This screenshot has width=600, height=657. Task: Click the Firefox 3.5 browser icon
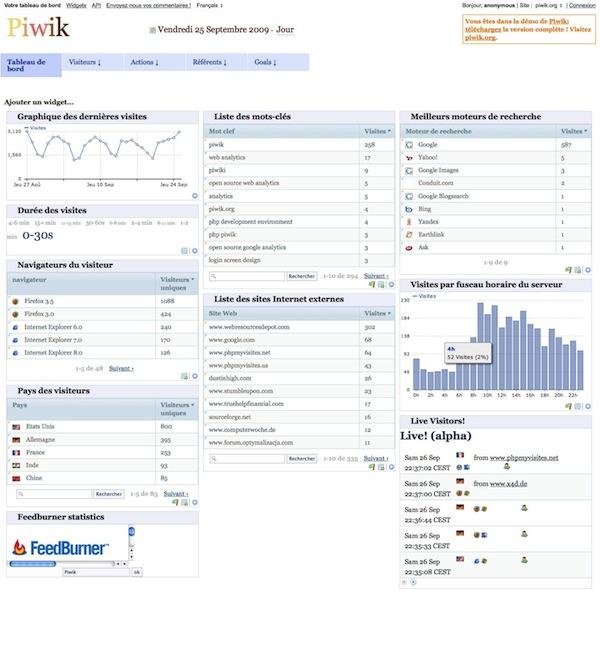[x=16, y=301]
